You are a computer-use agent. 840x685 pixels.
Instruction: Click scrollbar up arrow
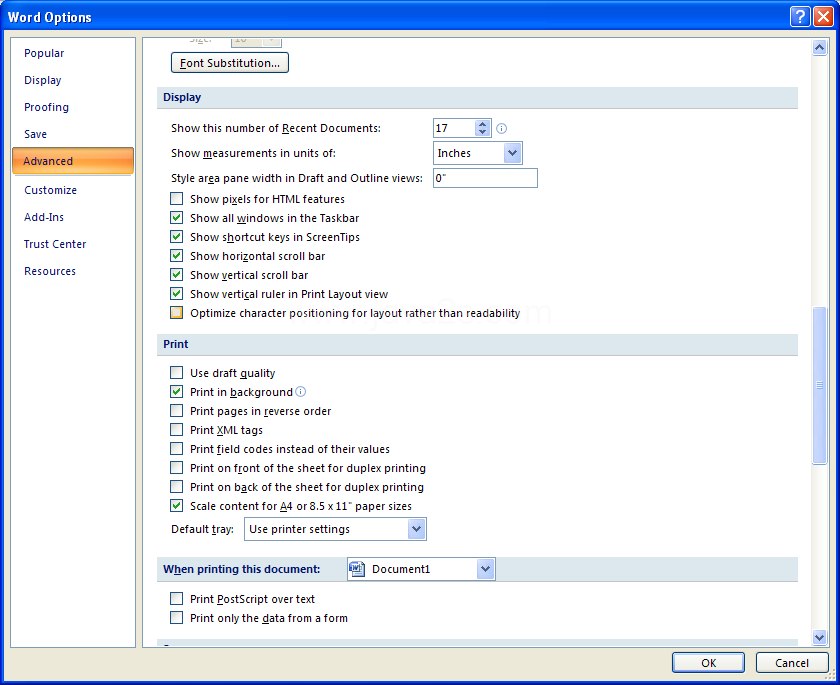(820, 48)
